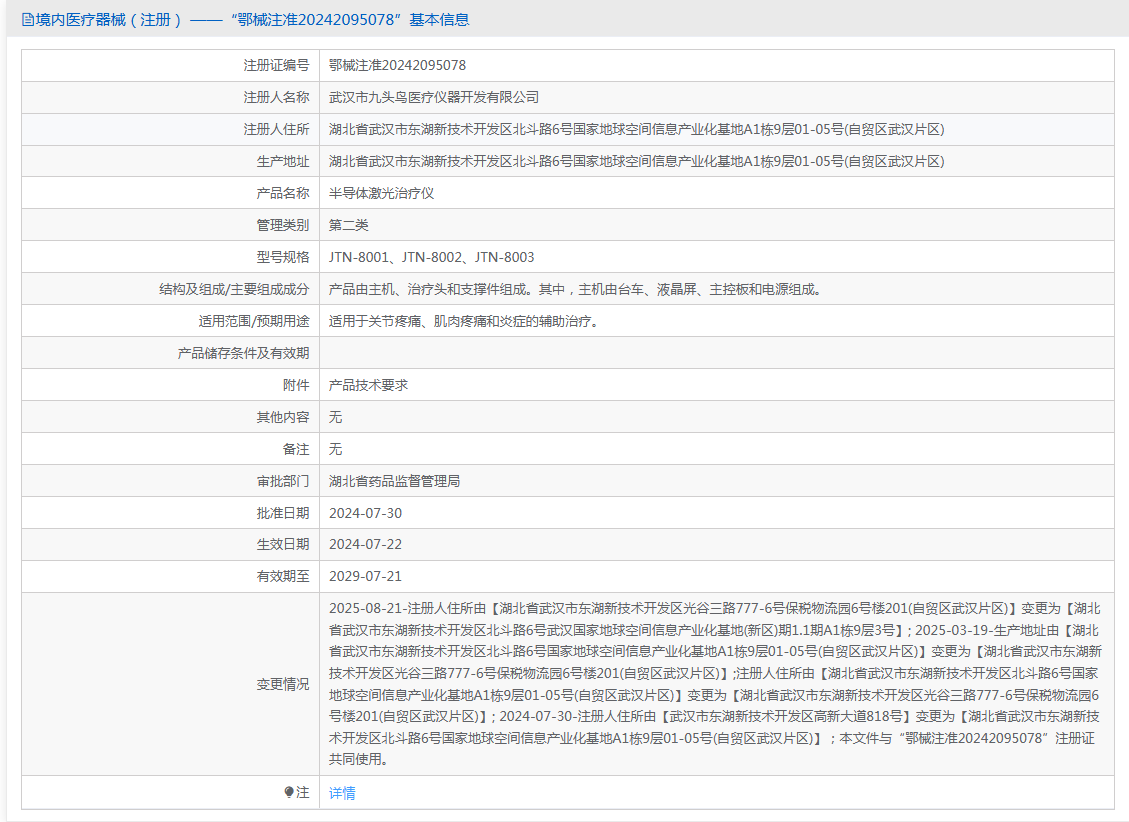Click the 审批部门 label cell
This screenshot has width=1129, height=822.
point(171,481)
